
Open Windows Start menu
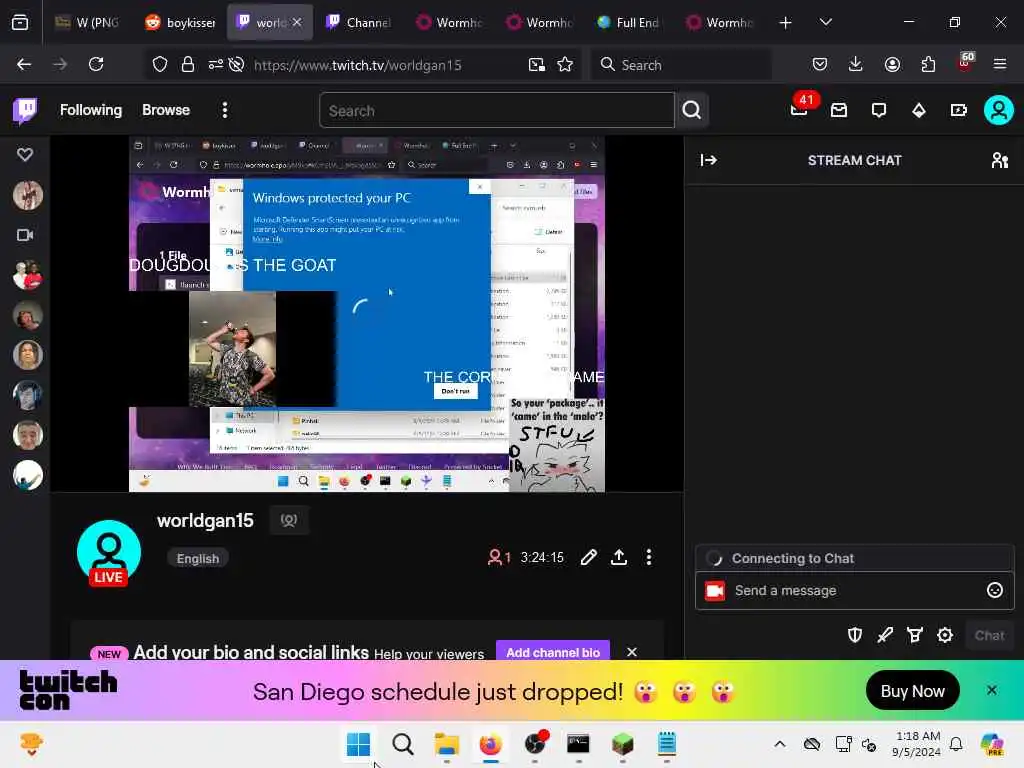[x=358, y=744]
